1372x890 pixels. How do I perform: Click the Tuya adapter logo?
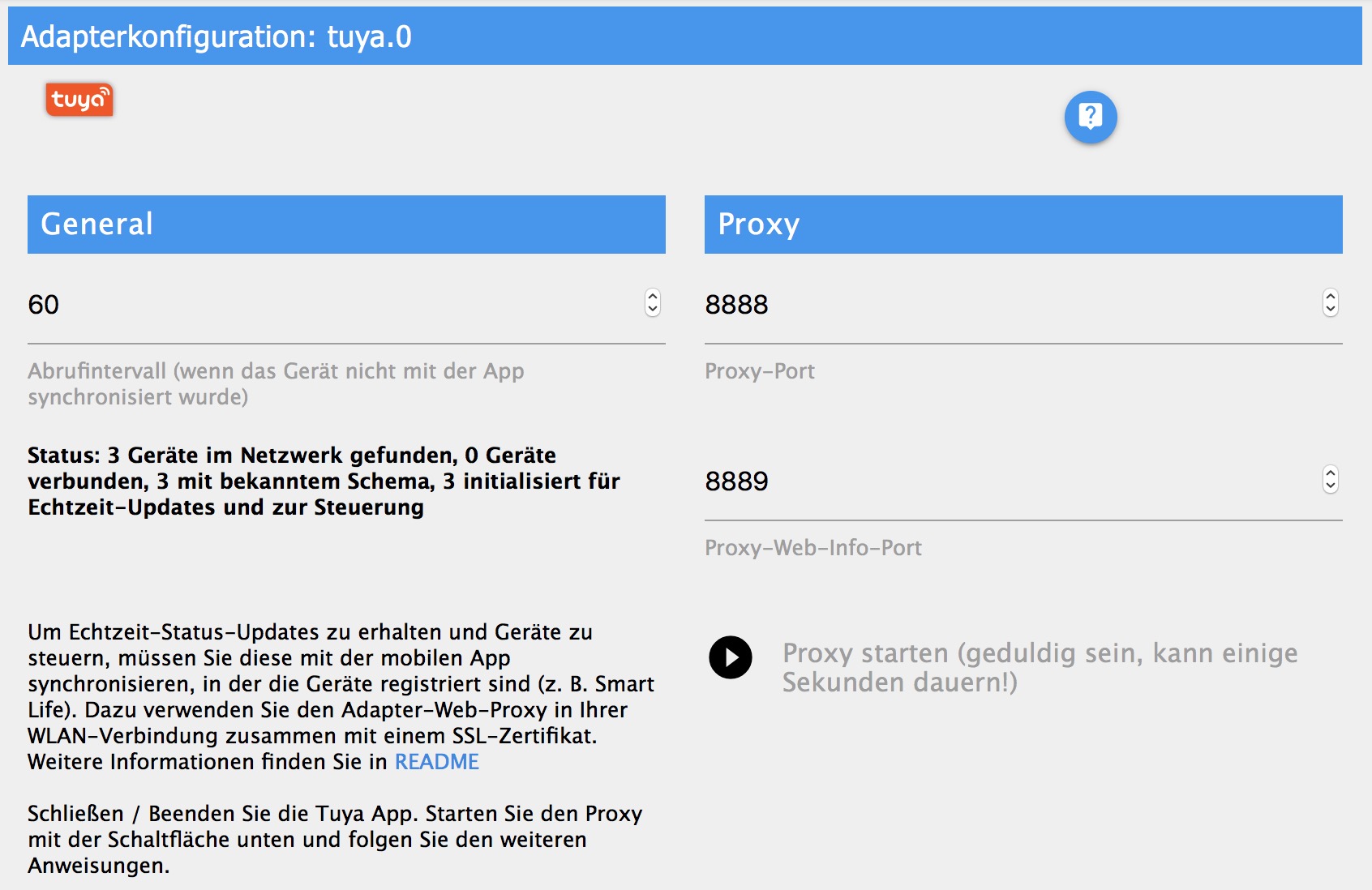click(79, 100)
